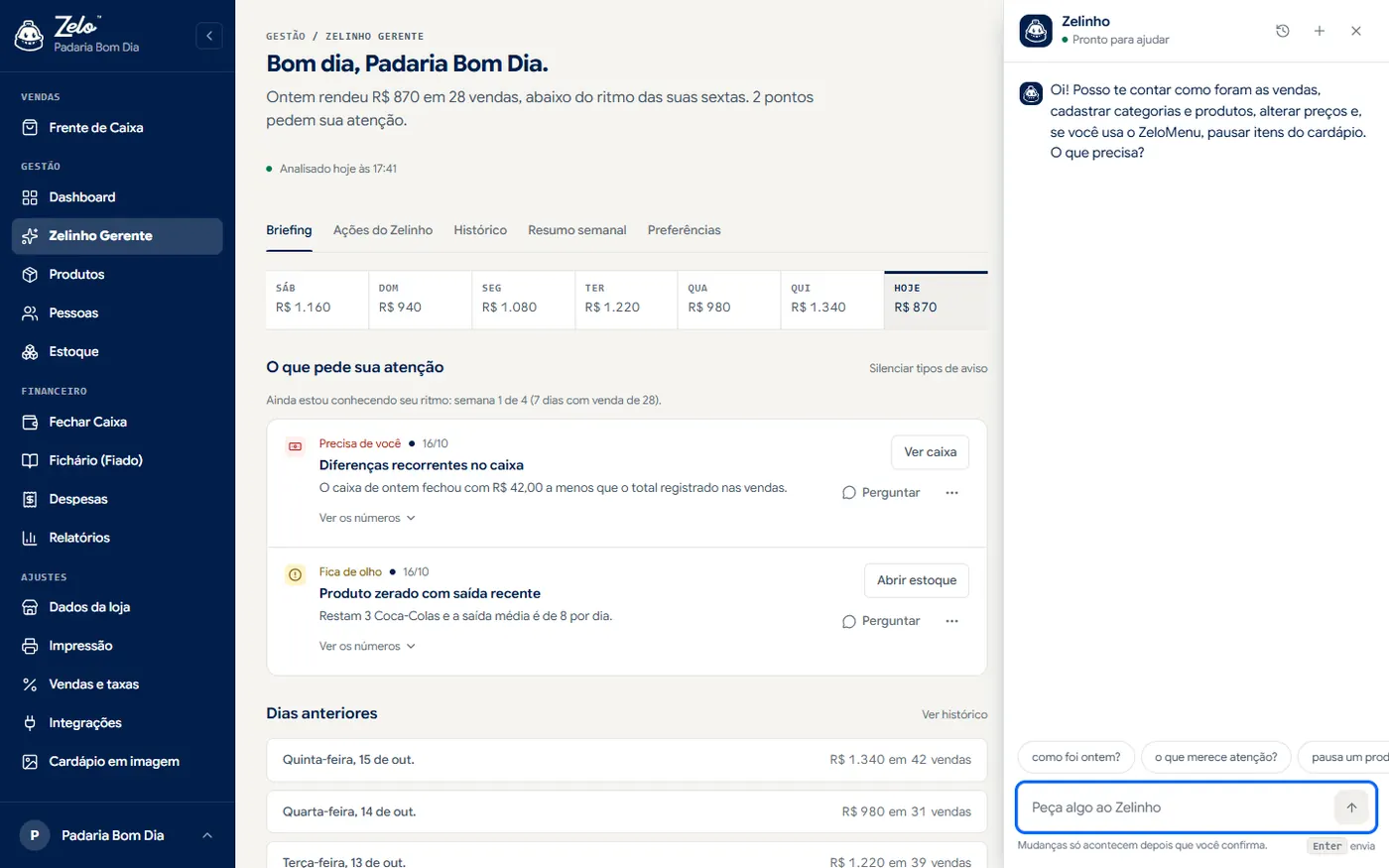Open more options for Diferenças recorrentes alert
The width and height of the screenshot is (1389, 868).
point(951,493)
